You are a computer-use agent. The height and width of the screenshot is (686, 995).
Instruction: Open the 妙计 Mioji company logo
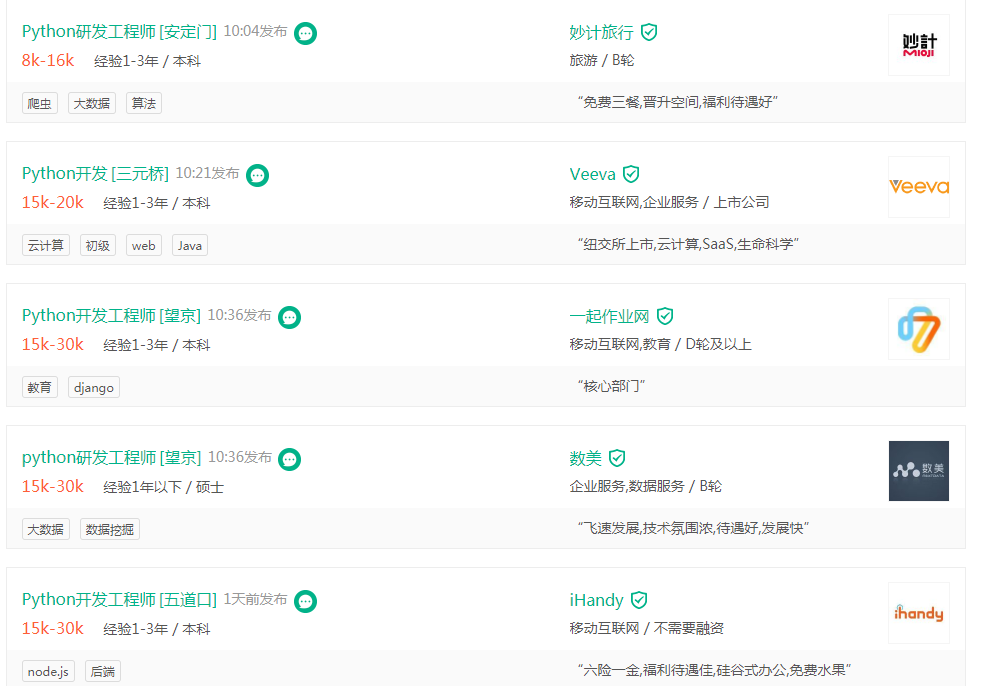(x=919, y=45)
